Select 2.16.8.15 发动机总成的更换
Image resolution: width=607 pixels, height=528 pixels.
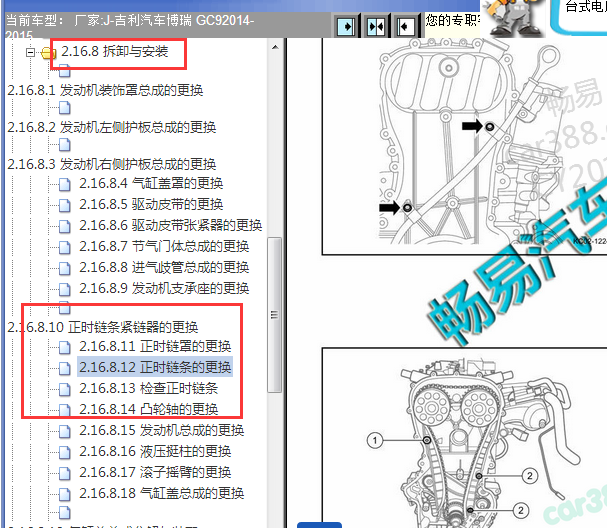point(162,430)
